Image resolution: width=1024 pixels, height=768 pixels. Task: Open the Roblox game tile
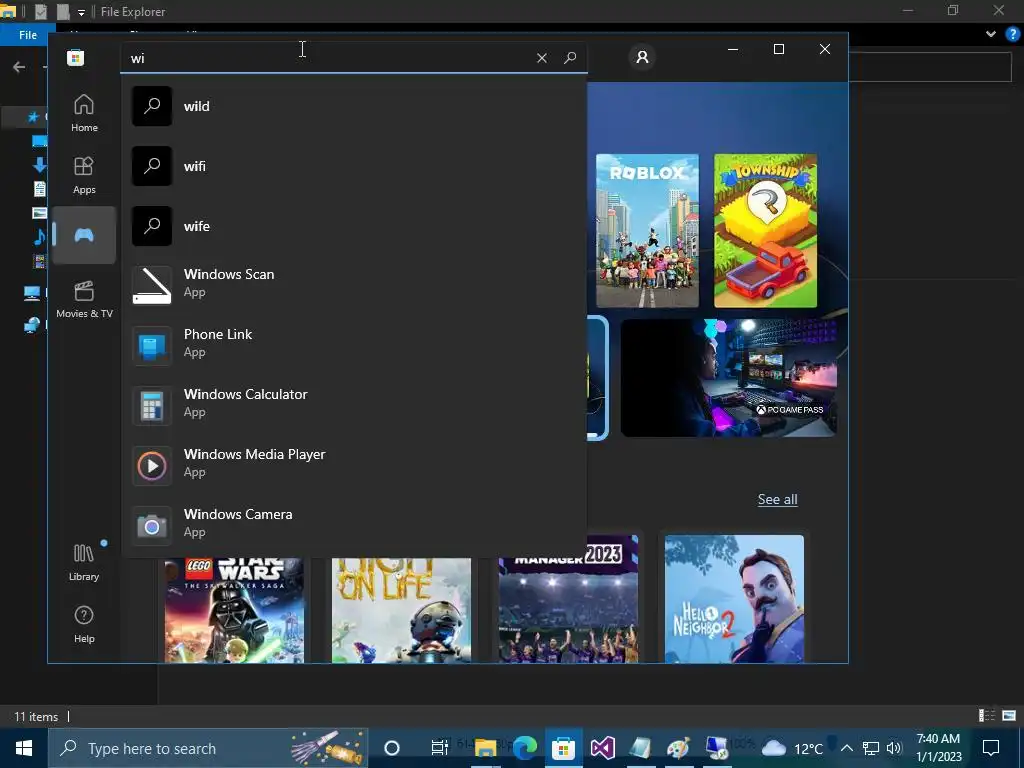[647, 231]
